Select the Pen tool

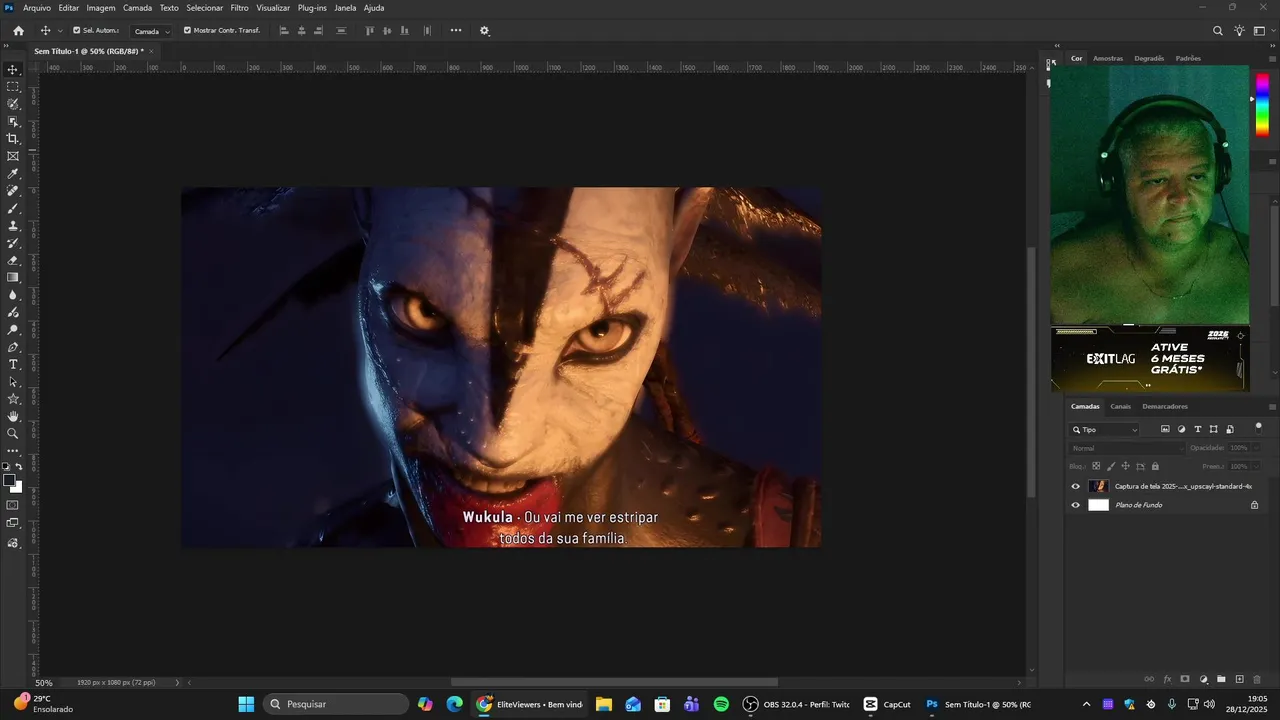[13, 347]
